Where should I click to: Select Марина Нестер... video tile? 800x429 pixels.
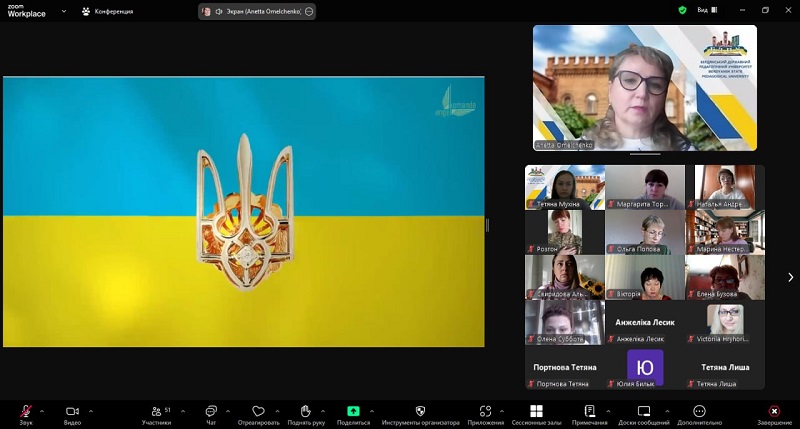(x=725, y=232)
